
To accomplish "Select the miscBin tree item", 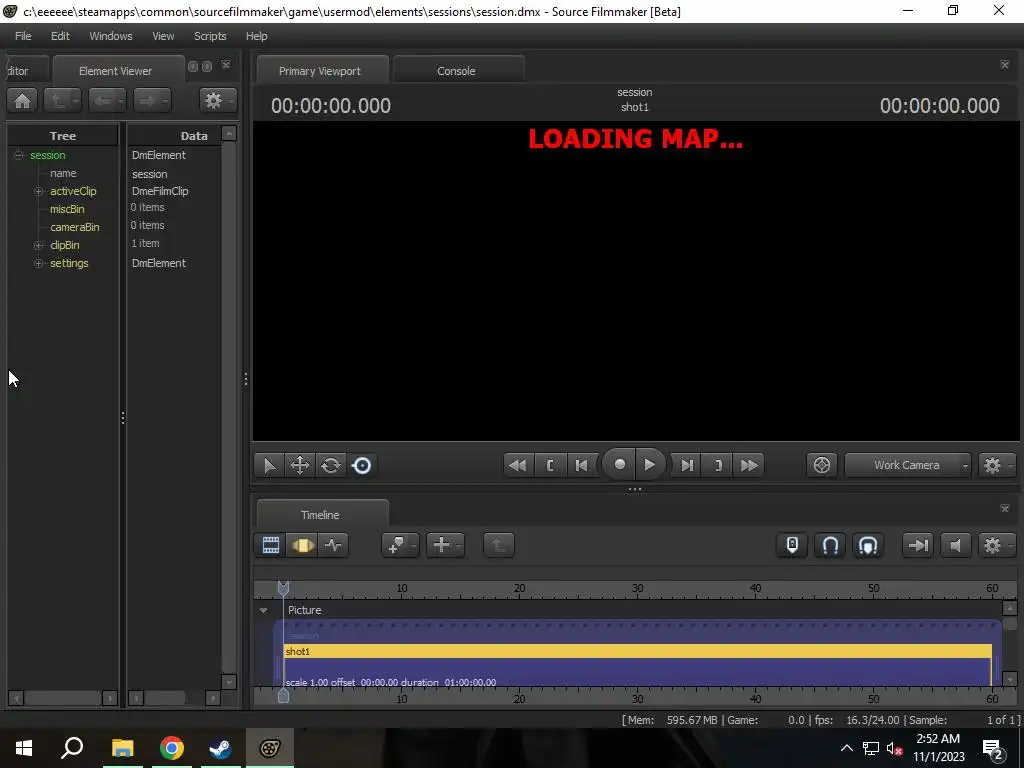I will click(x=67, y=210).
